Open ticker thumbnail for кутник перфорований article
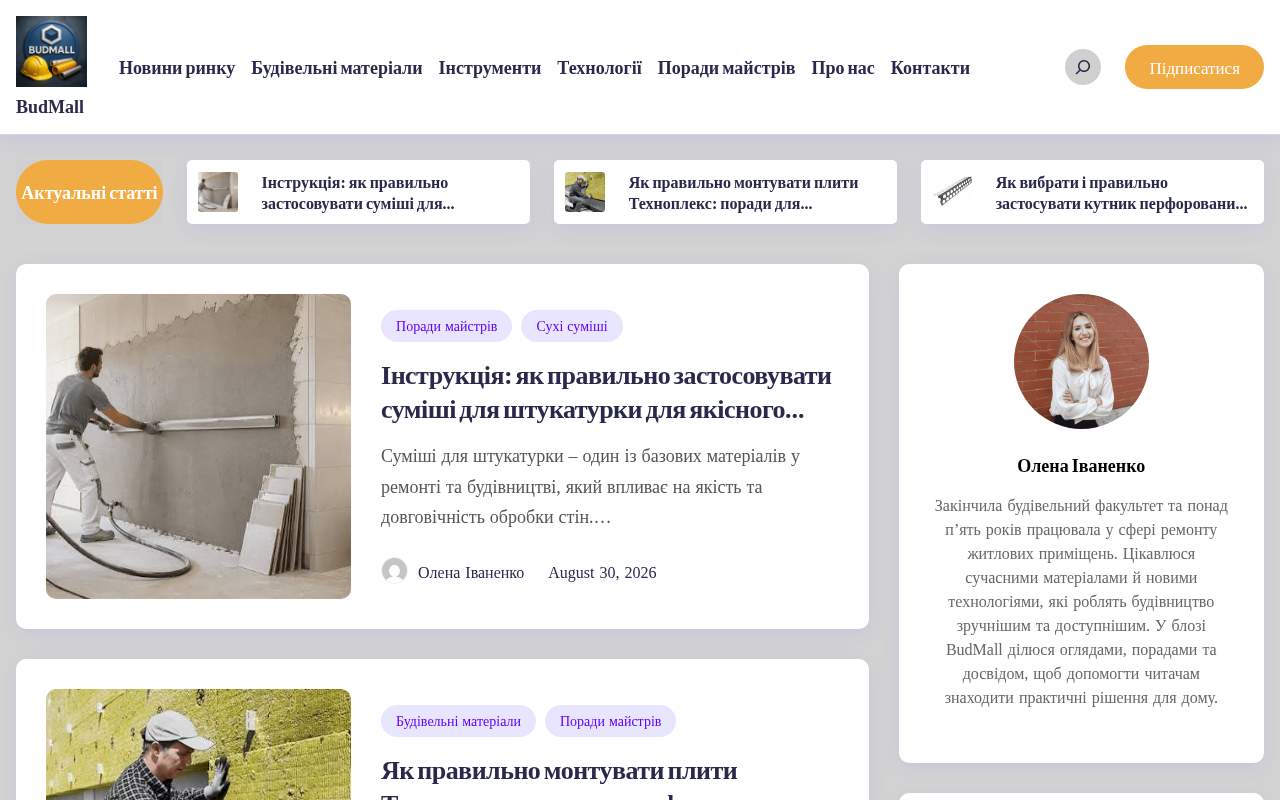Viewport: 1280px width, 800px height. (x=952, y=192)
